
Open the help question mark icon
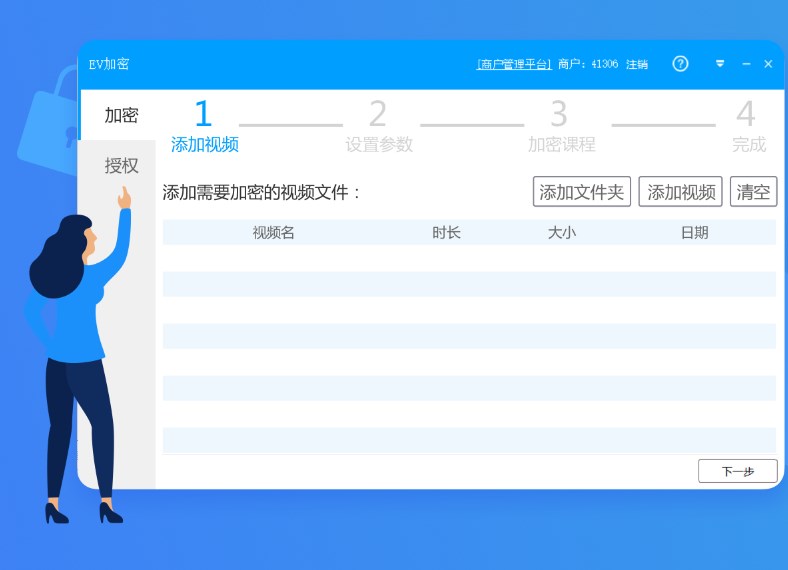[680, 64]
